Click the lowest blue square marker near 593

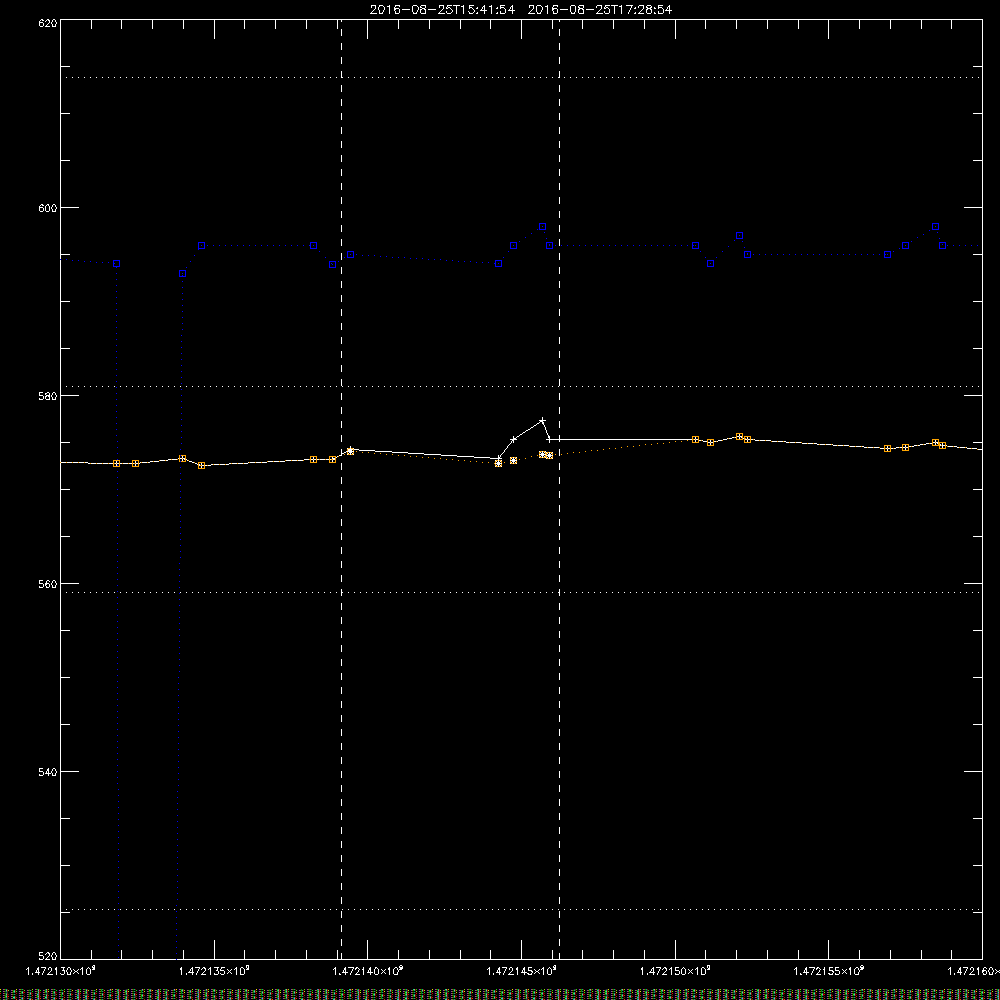click(x=182, y=274)
